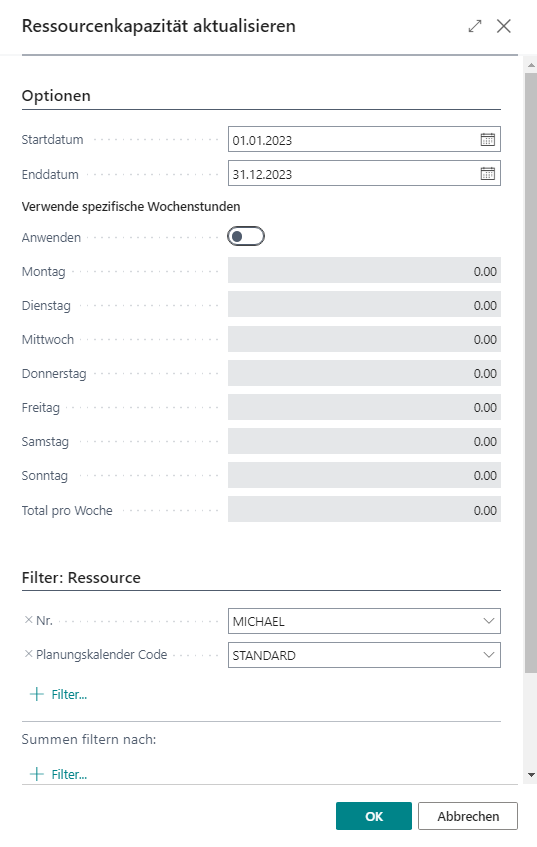Click into the Startdatum field
This screenshot has height=847, width=537.
(x=353, y=140)
